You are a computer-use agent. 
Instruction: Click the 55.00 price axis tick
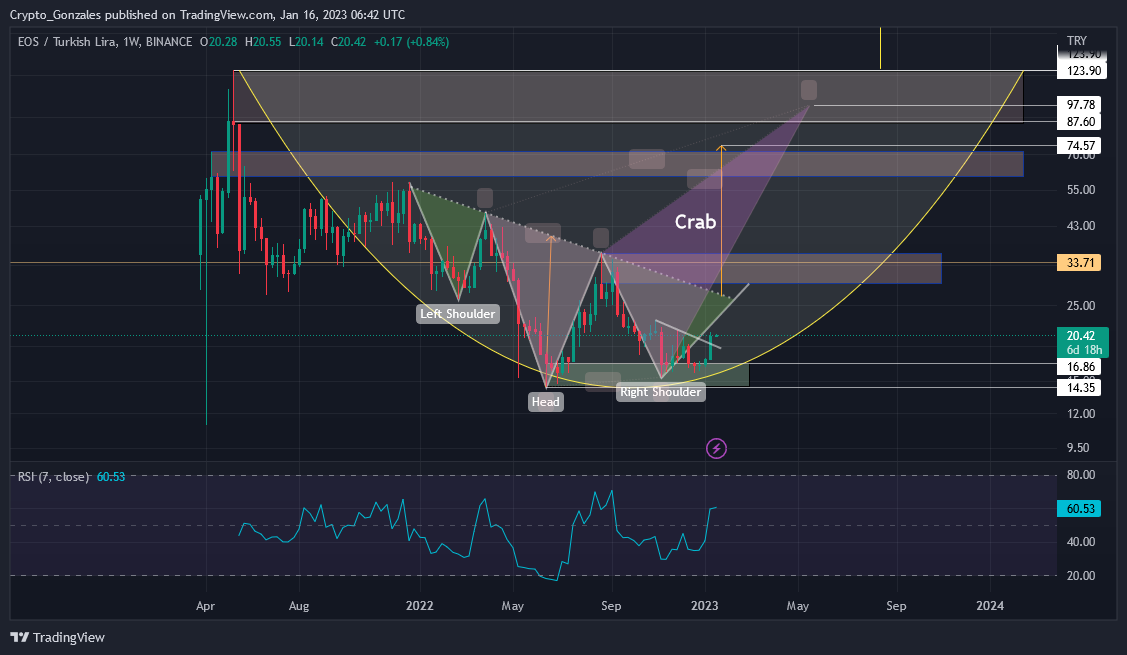pos(1081,190)
